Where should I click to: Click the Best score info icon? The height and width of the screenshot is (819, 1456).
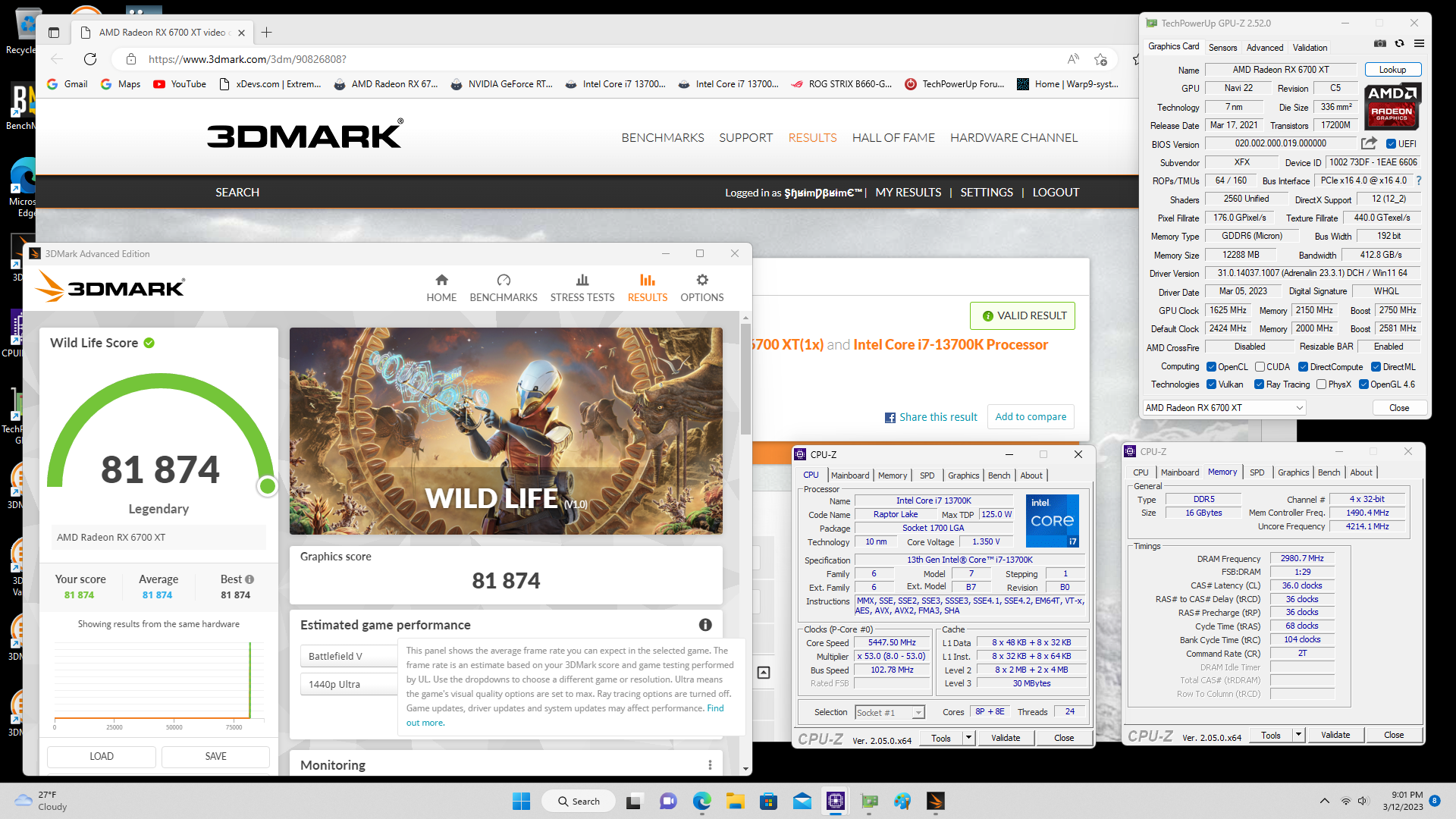click(x=249, y=579)
